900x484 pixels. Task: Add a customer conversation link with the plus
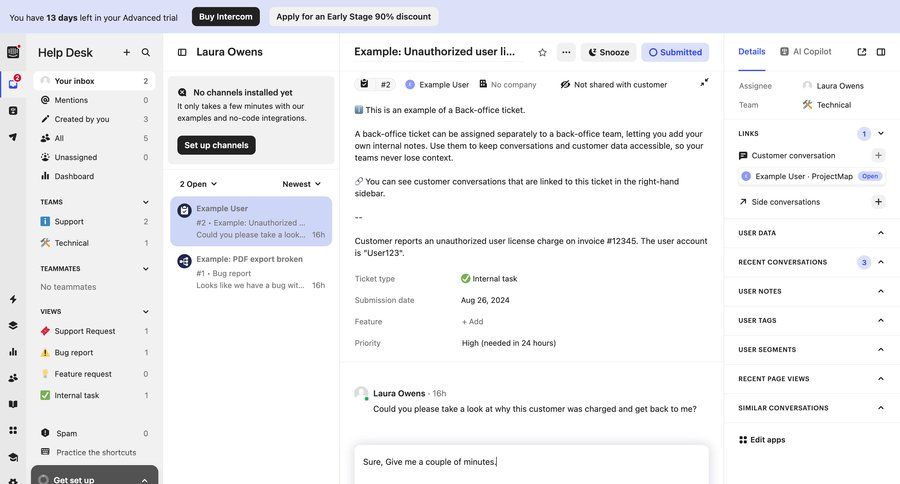pyautogui.click(x=878, y=155)
